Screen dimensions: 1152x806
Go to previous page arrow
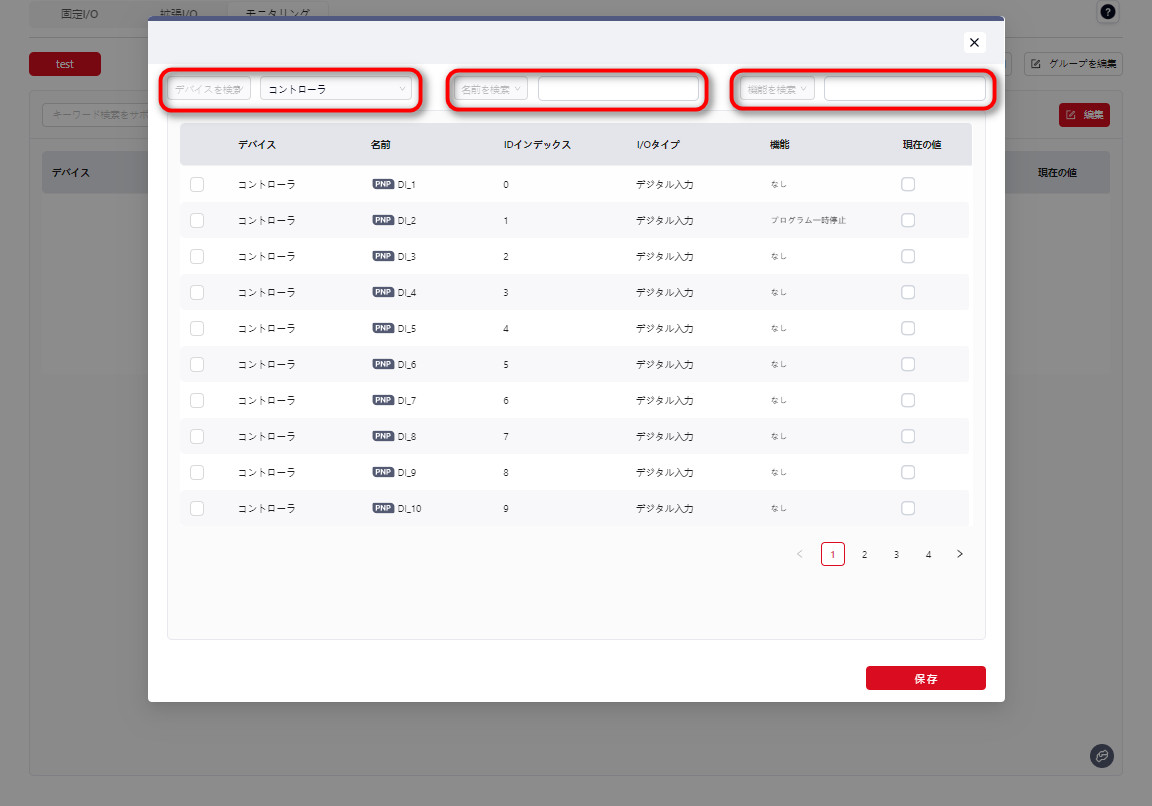(799, 554)
